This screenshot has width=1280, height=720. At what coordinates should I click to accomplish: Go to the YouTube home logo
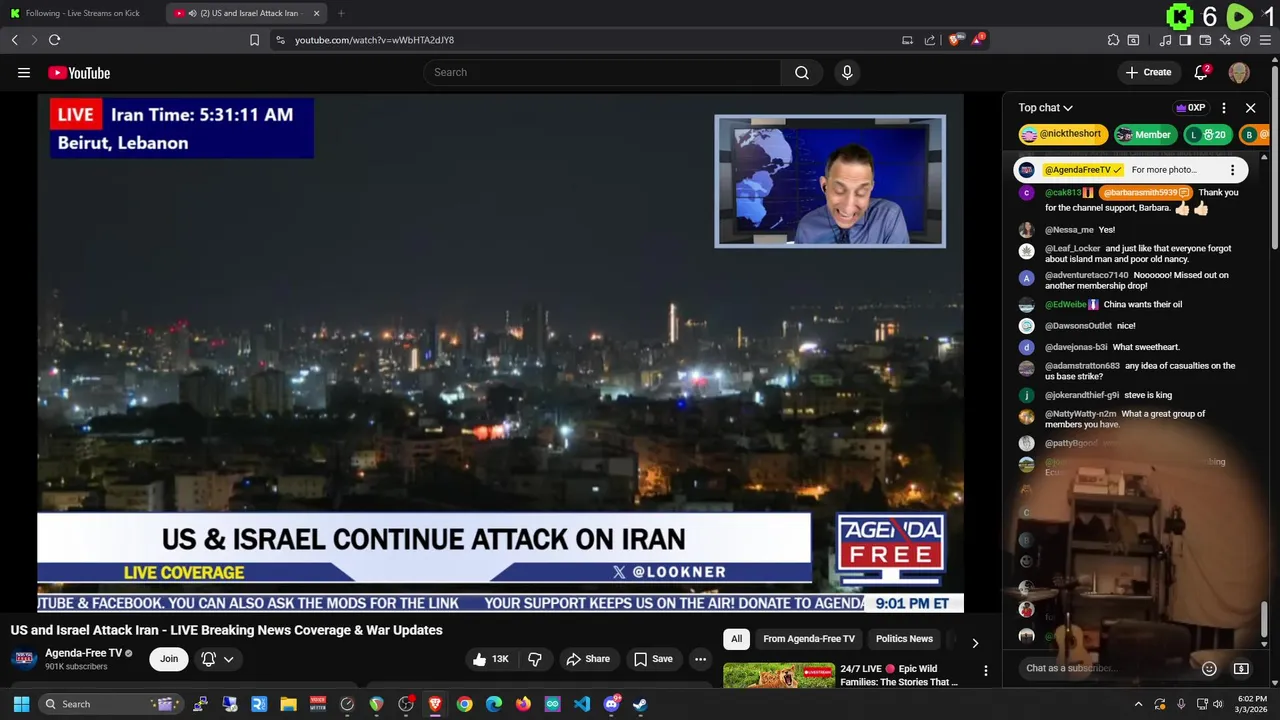pyautogui.click(x=79, y=72)
